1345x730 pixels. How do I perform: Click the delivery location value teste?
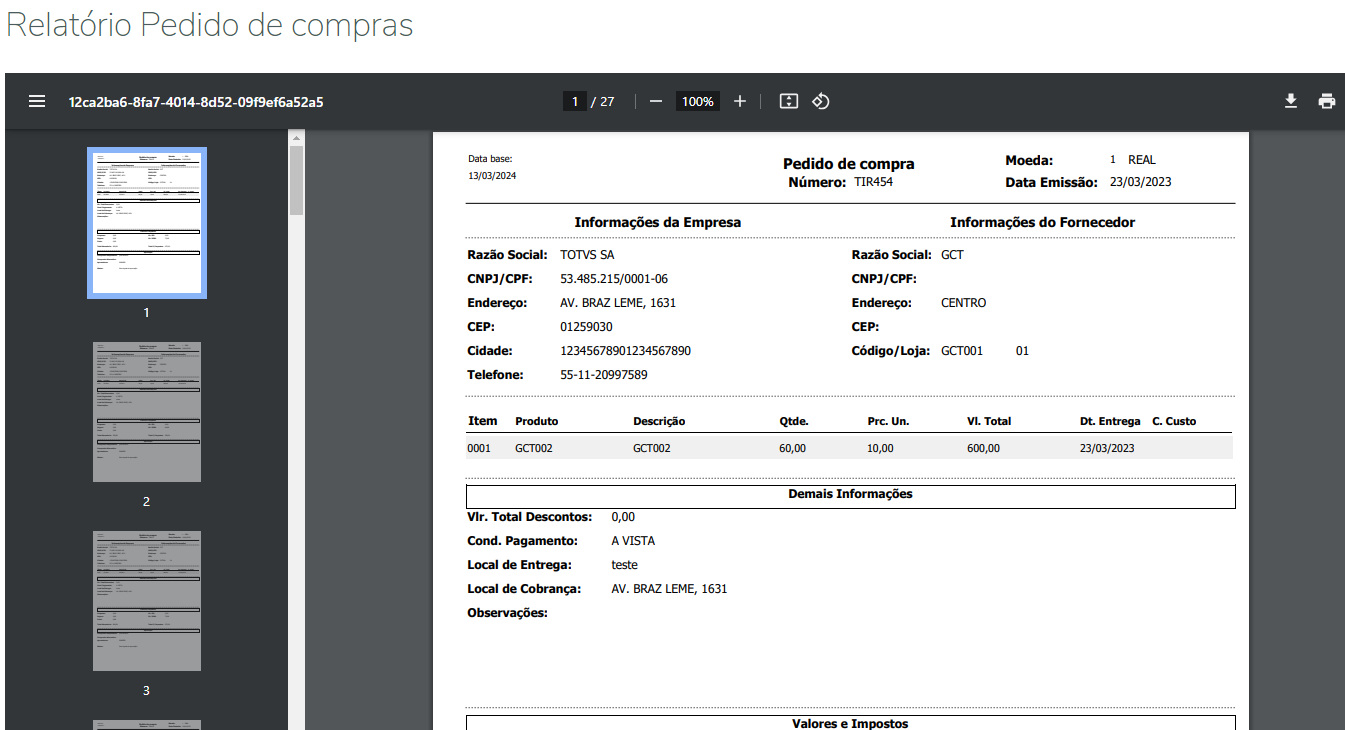click(624, 565)
